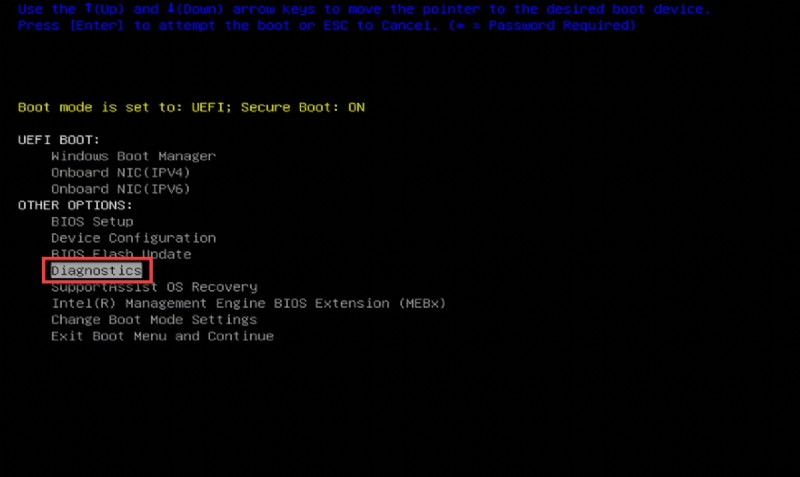The width and height of the screenshot is (800, 477).
Task: Open Intel(R) Management Engine BIOS Extension (MEBx)
Action: click(x=248, y=303)
